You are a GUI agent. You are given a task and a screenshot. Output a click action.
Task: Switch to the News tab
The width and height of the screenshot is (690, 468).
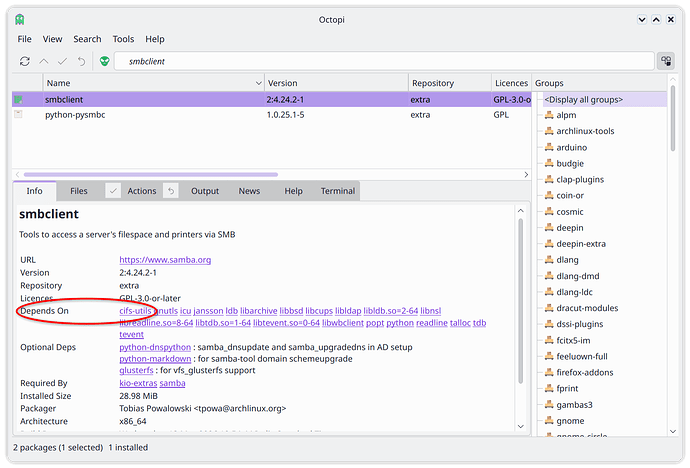coord(249,191)
